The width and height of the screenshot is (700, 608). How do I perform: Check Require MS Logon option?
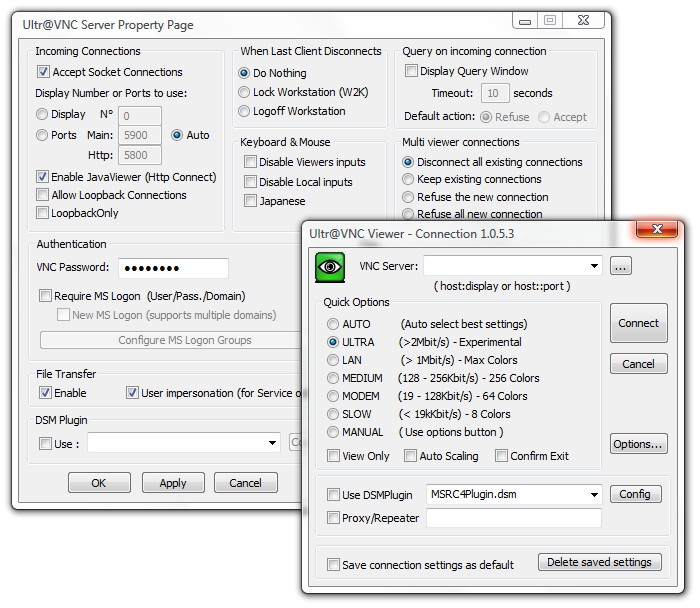coord(45,296)
